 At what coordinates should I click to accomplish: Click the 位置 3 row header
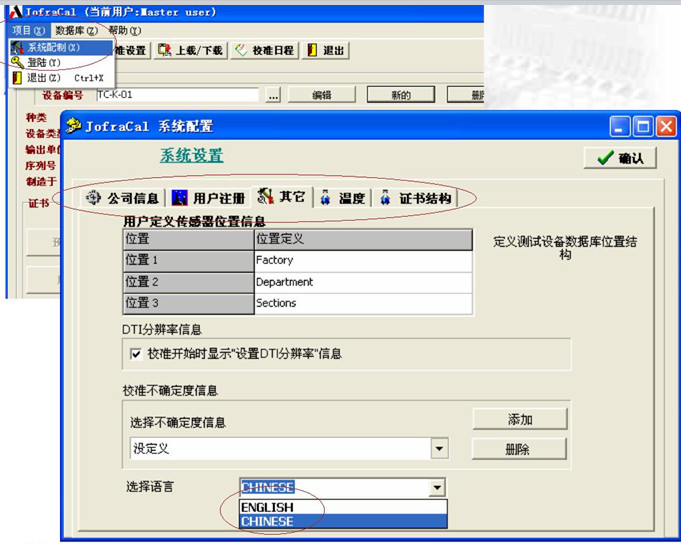[188, 303]
